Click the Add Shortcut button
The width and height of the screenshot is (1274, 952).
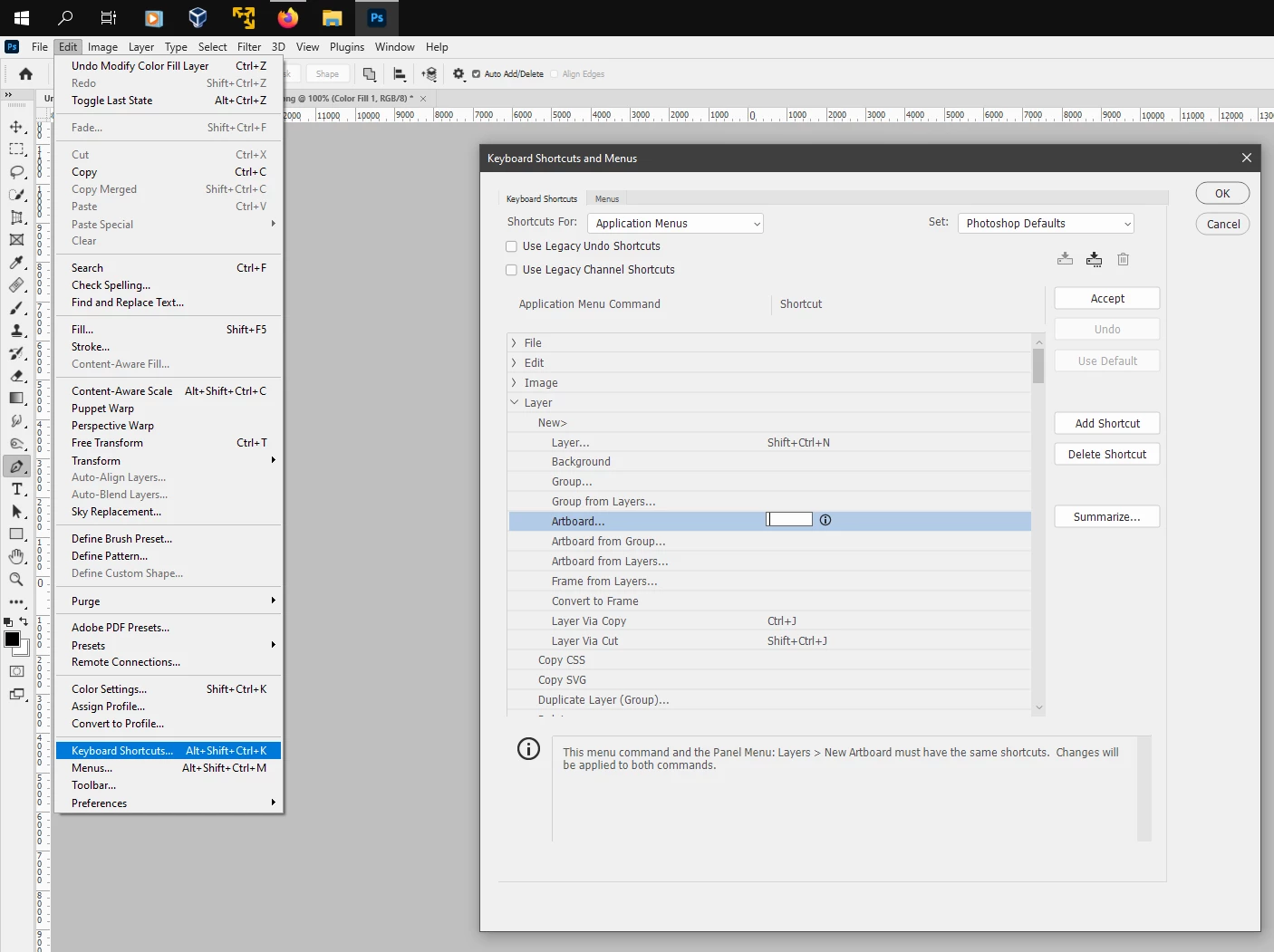tap(1107, 424)
